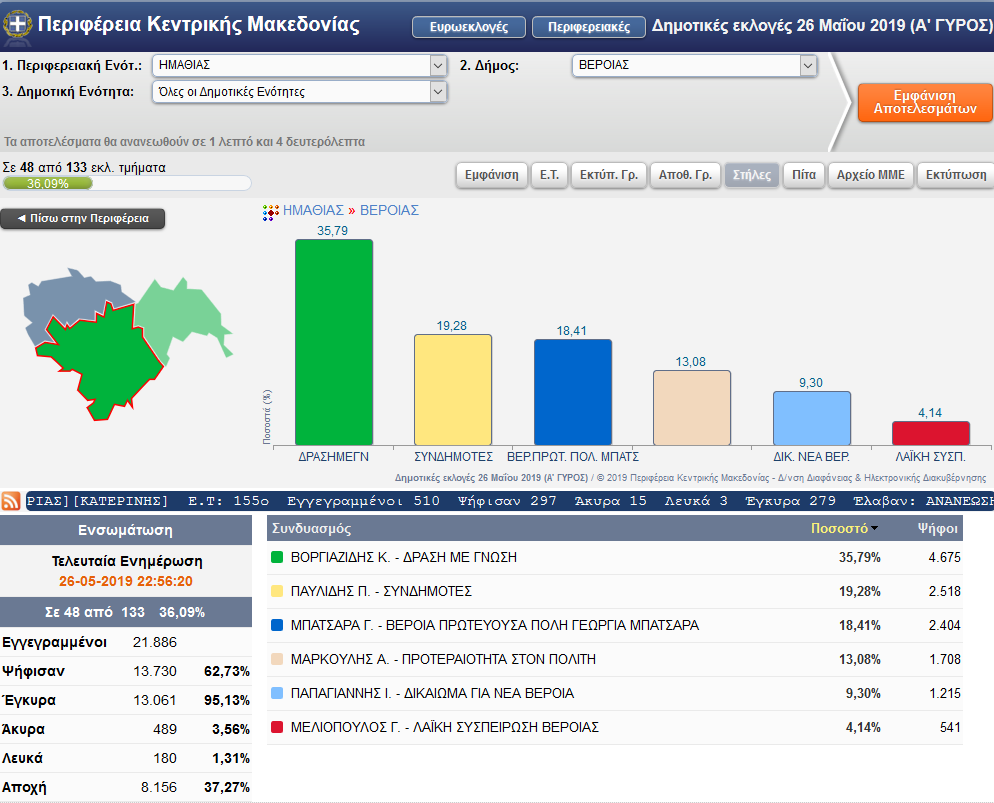The height and width of the screenshot is (803, 994).
Task: Toggle the Στήλες bar chart view
Action: (752, 175)
